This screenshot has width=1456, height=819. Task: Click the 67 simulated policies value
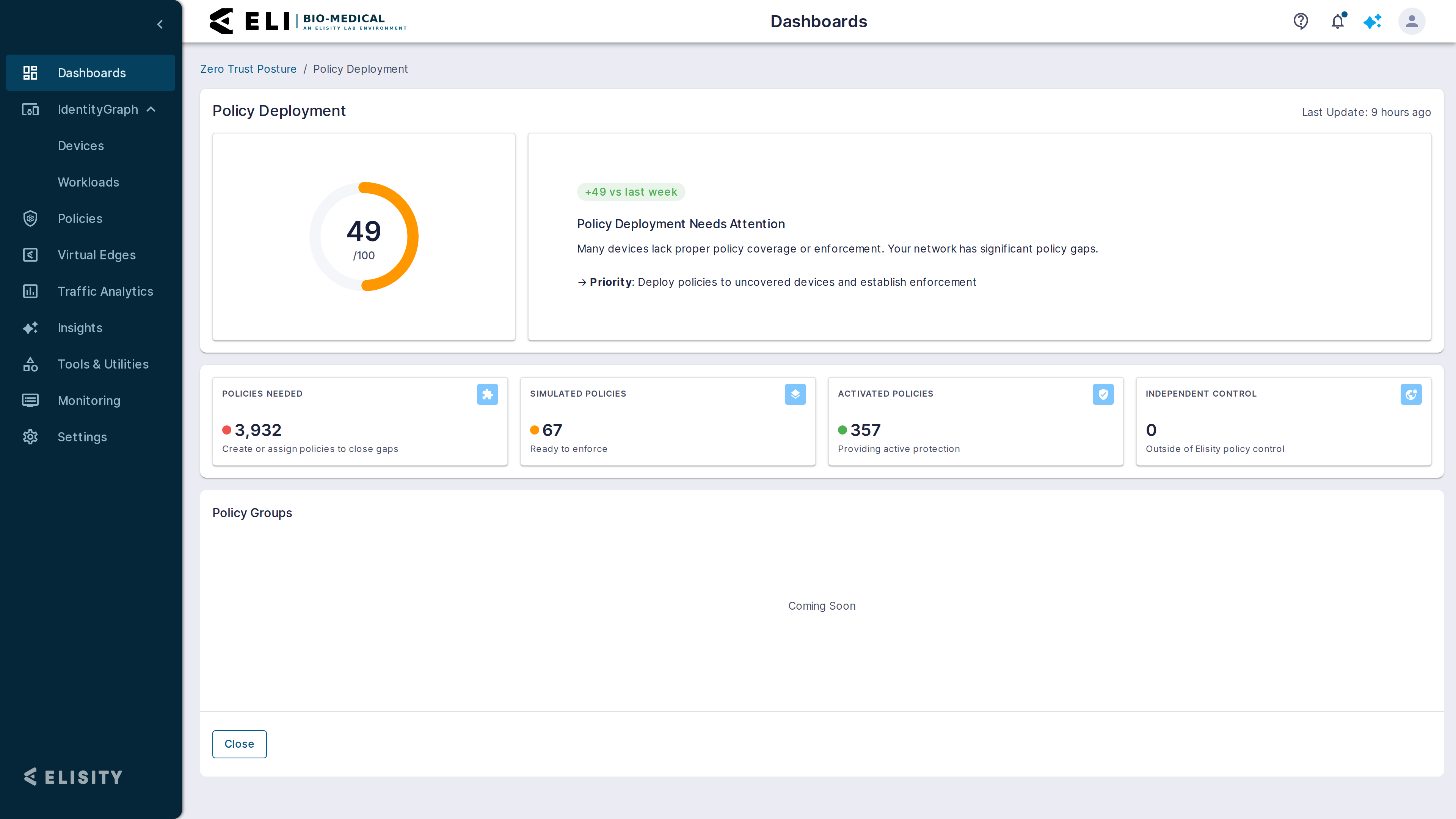(552, 430)
